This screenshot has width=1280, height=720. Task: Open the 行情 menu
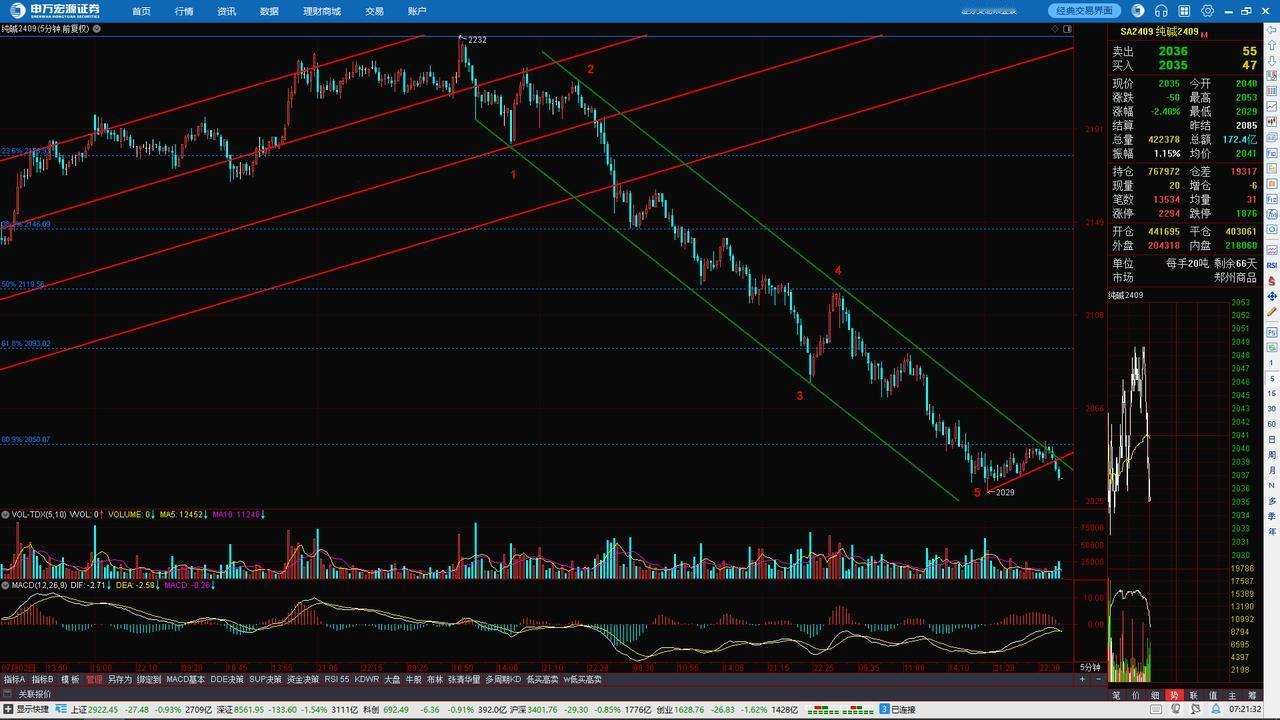pos(184,11)
